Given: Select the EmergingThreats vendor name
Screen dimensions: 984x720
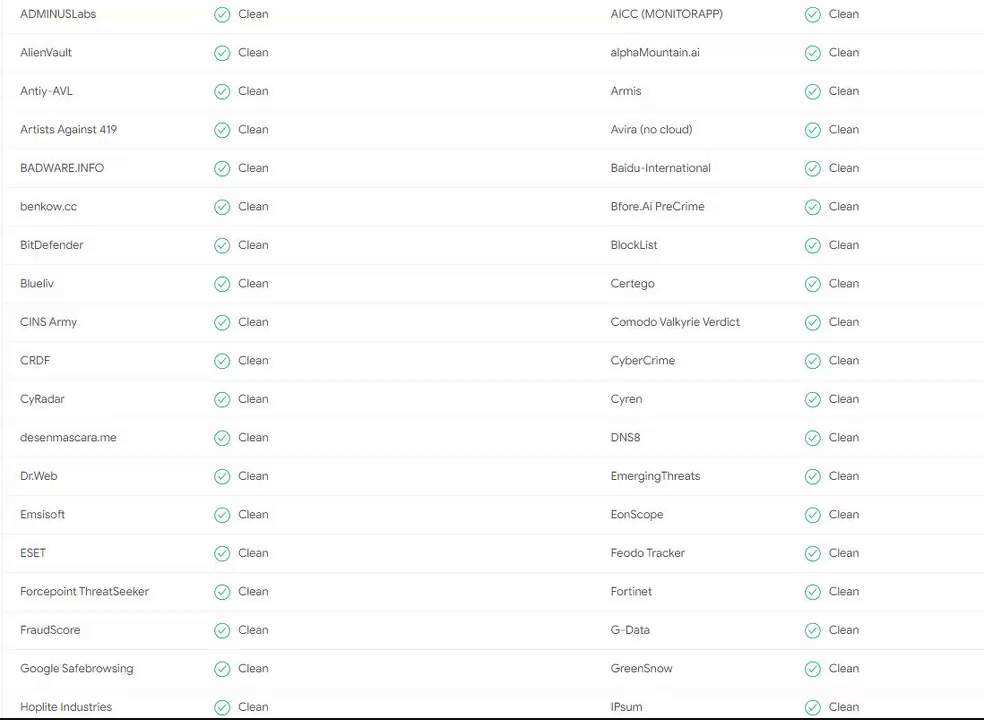Looking at the screenshot, I should click(x=655, y=476).
